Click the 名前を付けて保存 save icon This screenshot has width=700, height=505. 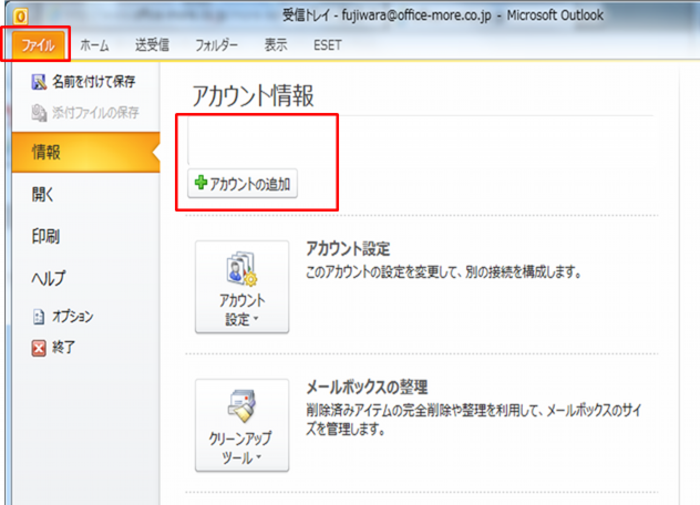[39, 82]
